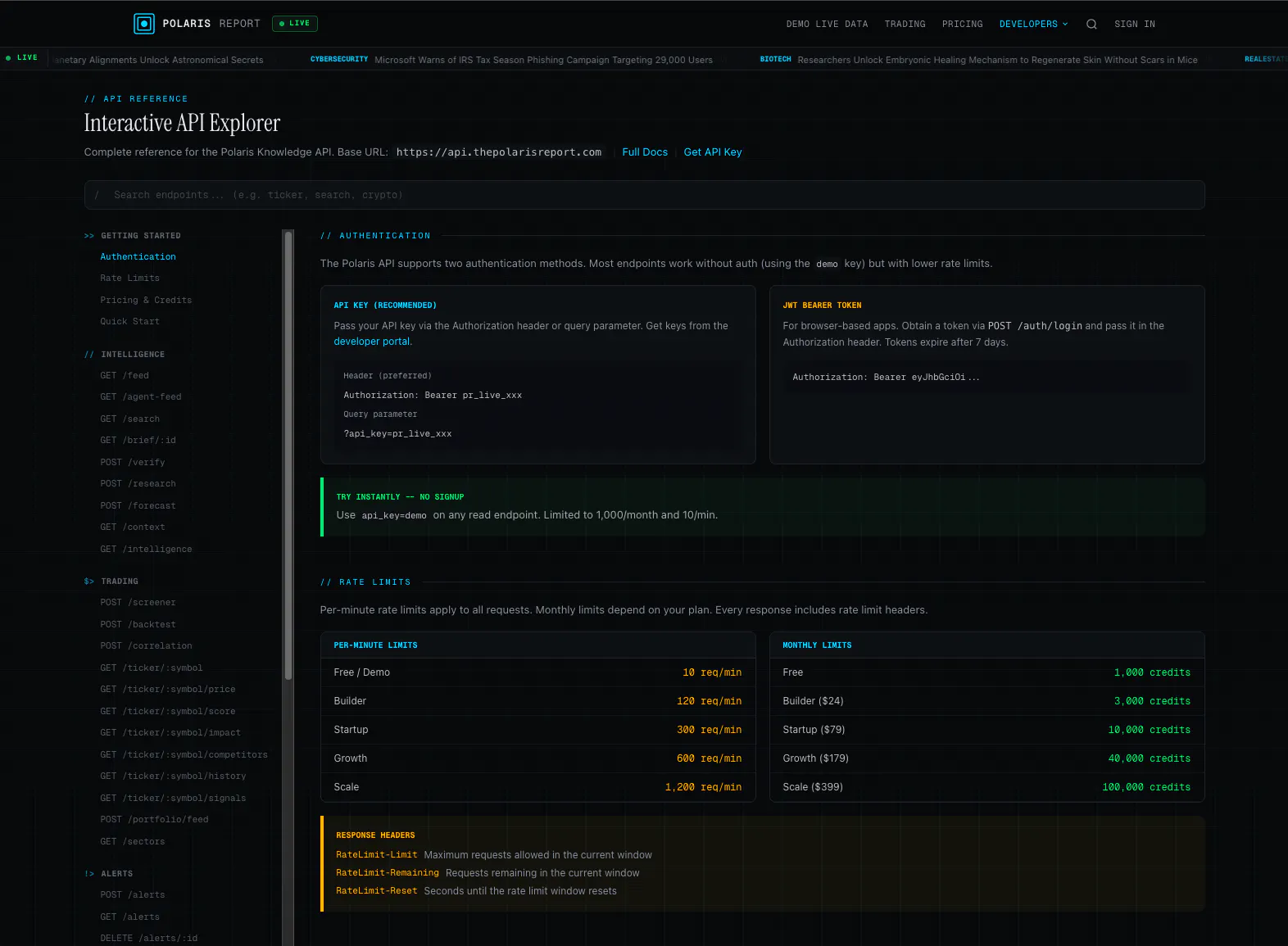Collapse the Alerts sidebar section
This screenshot has width=1288, height=946.
[x=108, y=874]
